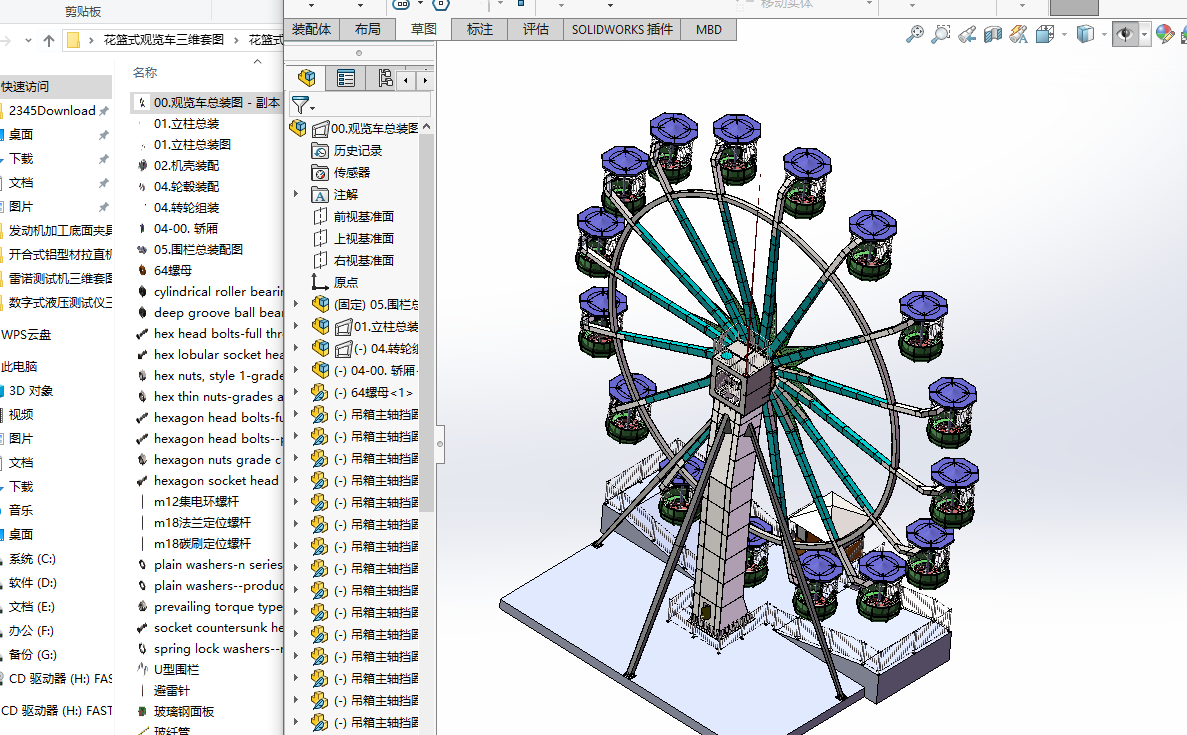Open the SOLIDWORKS 插件 tab
This screenshot has height=735, width=1187.
622,29
